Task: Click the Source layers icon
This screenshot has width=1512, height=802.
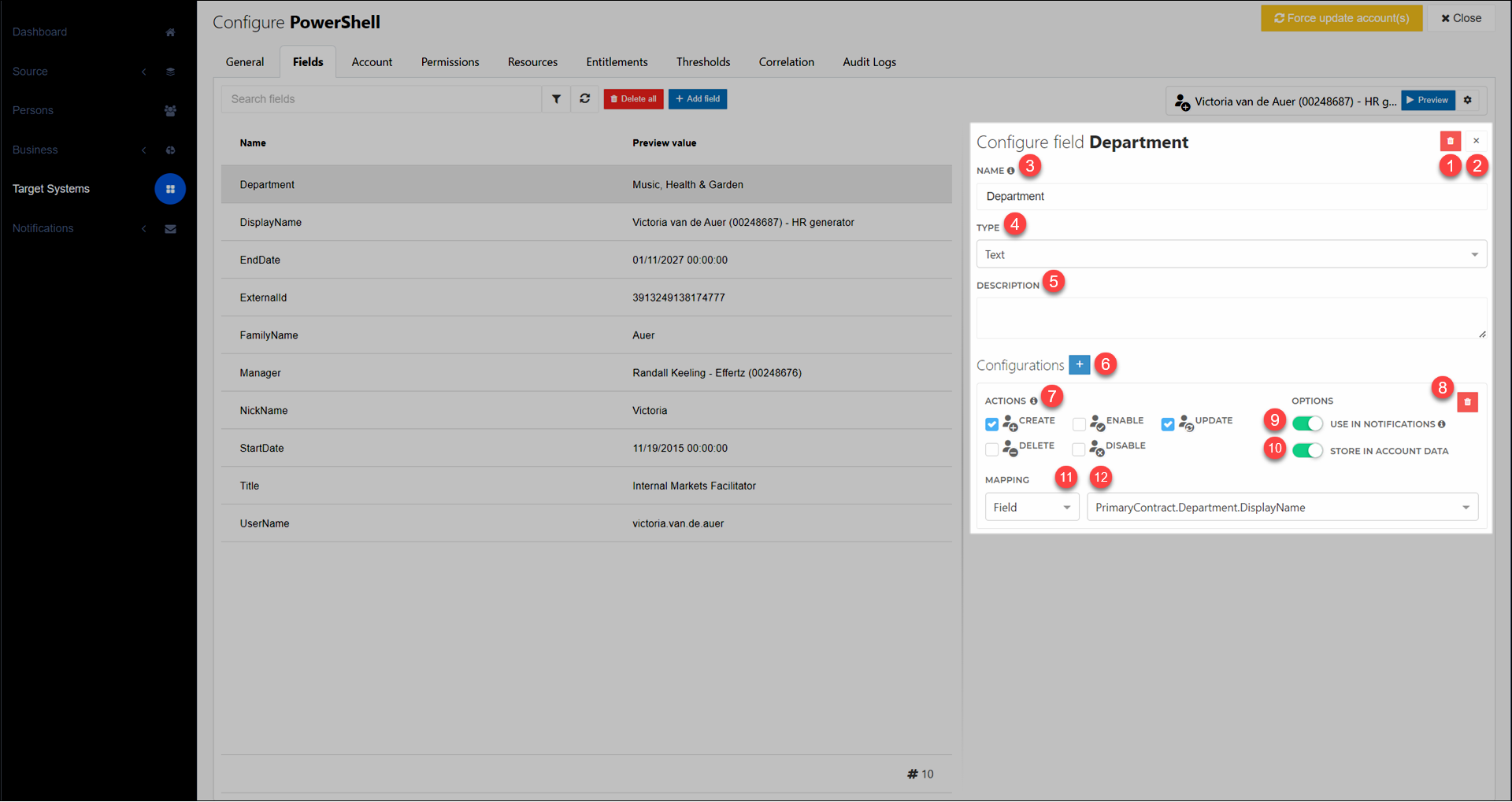Action: tap(170, 72)
